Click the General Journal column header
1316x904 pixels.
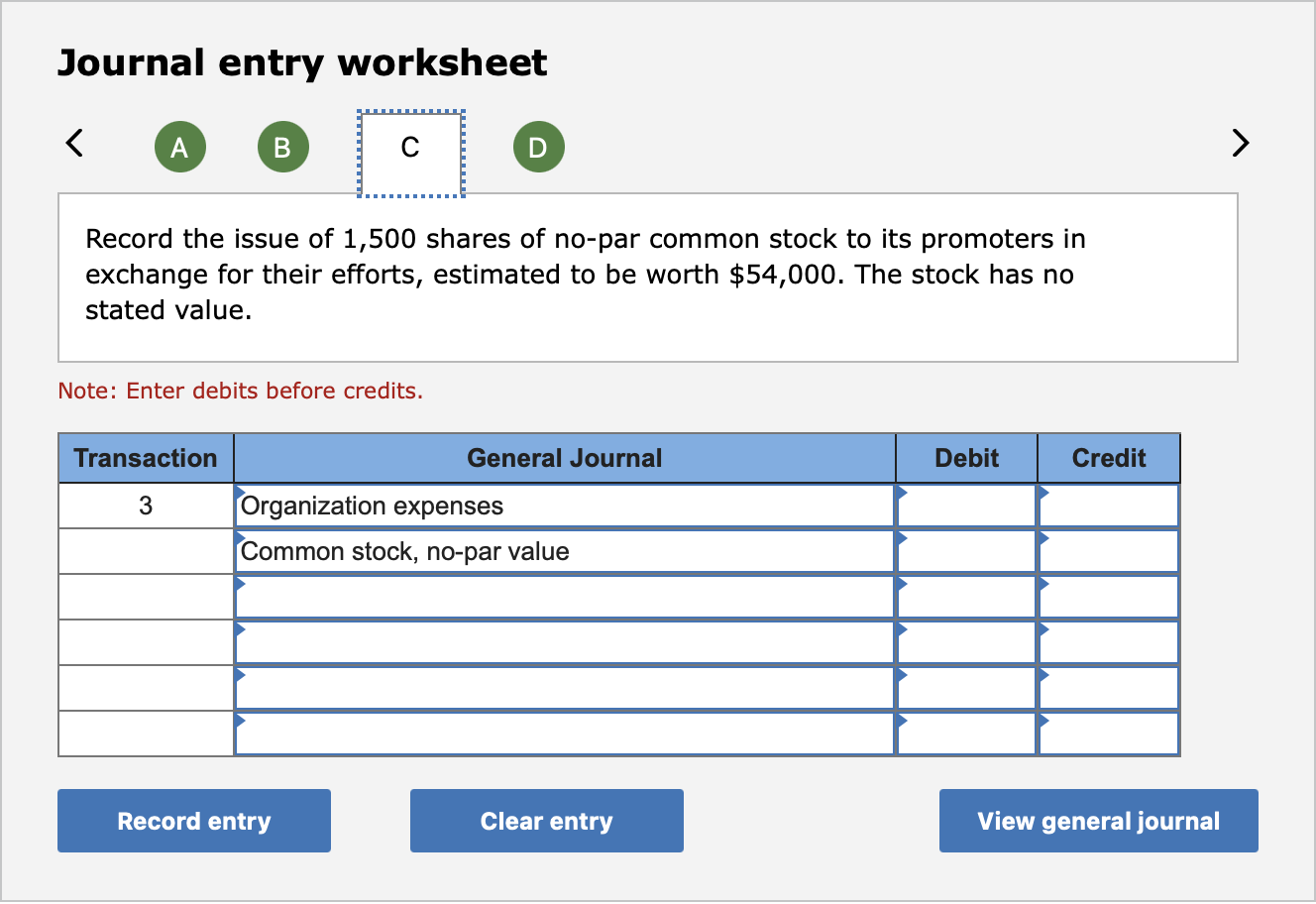pyautogui.click(x=565, y=458)
